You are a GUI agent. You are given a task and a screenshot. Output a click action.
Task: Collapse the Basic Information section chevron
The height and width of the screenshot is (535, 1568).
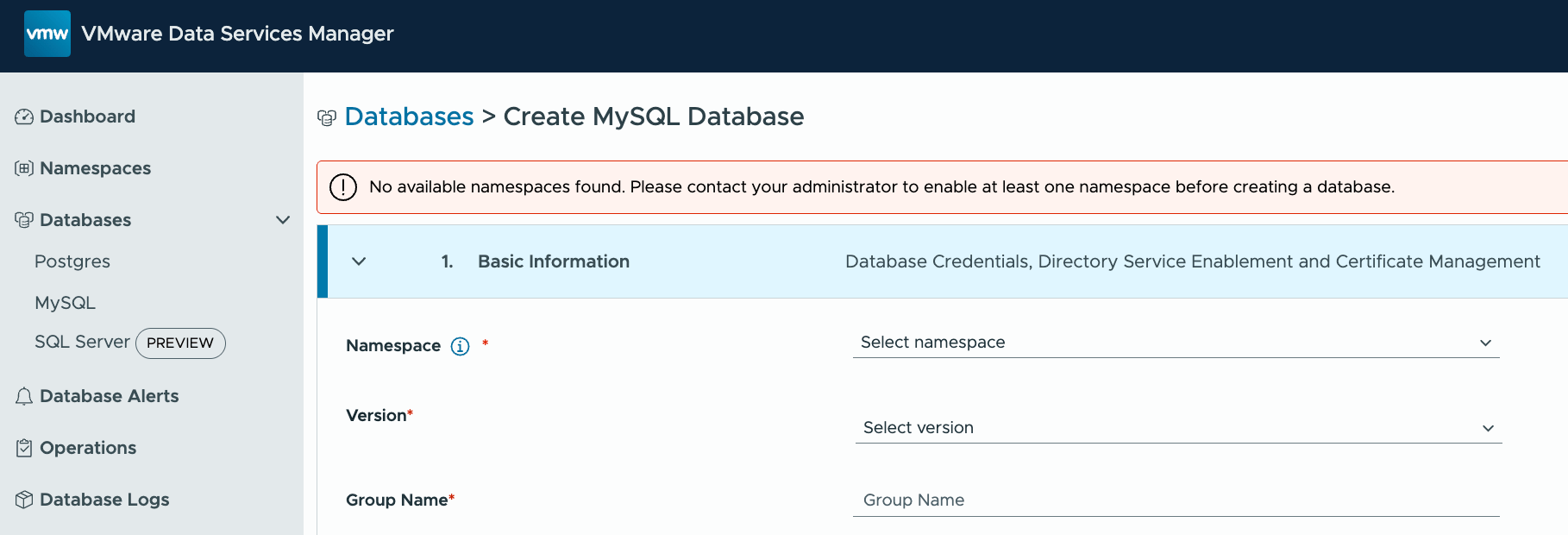coord(360,261)
